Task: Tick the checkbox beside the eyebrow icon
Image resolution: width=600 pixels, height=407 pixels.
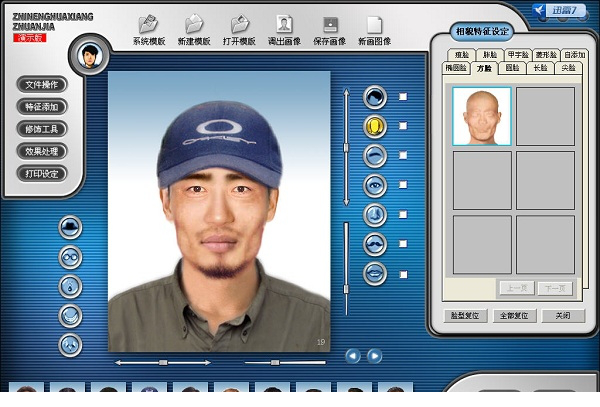Action: 403,155
